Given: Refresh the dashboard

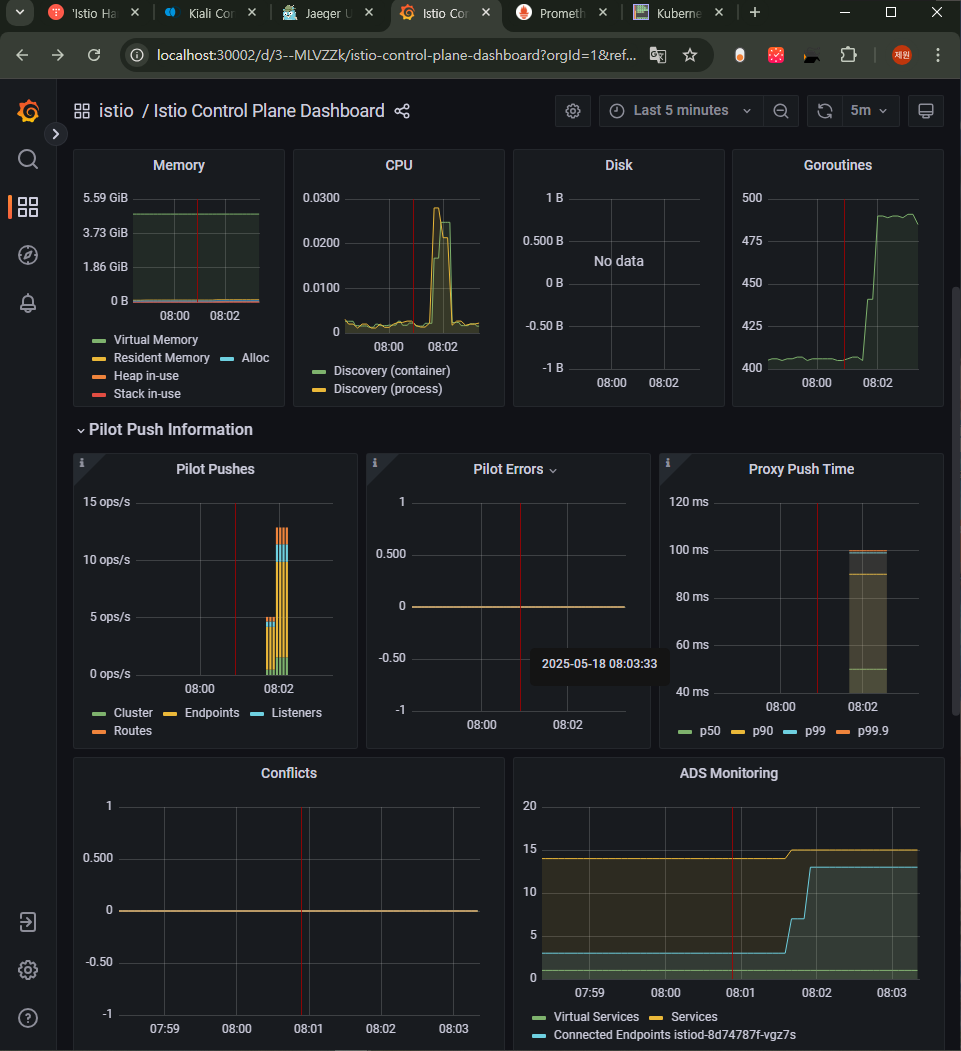Looking at the screenshot, I should (x=825, y=111).
